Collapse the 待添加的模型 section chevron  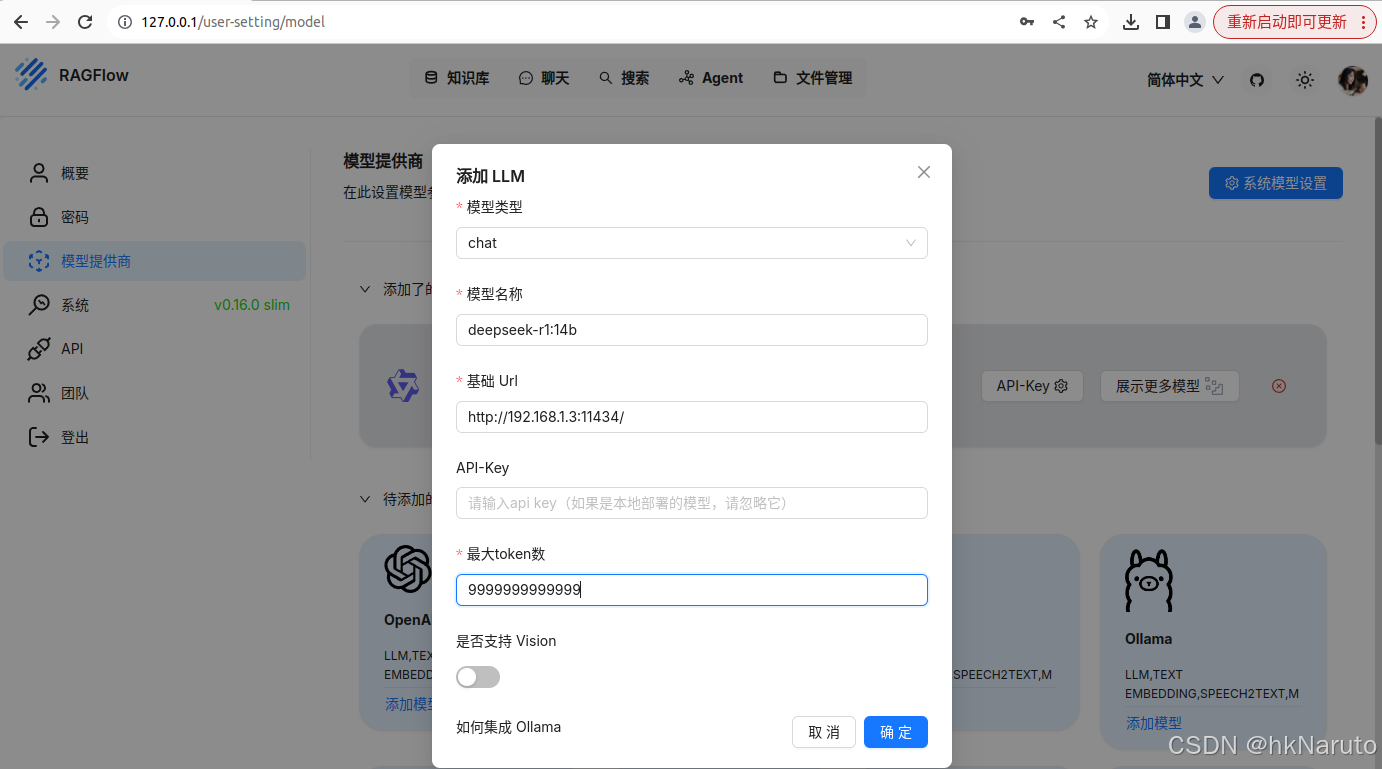pyautogui.click(x=365, y=498)
